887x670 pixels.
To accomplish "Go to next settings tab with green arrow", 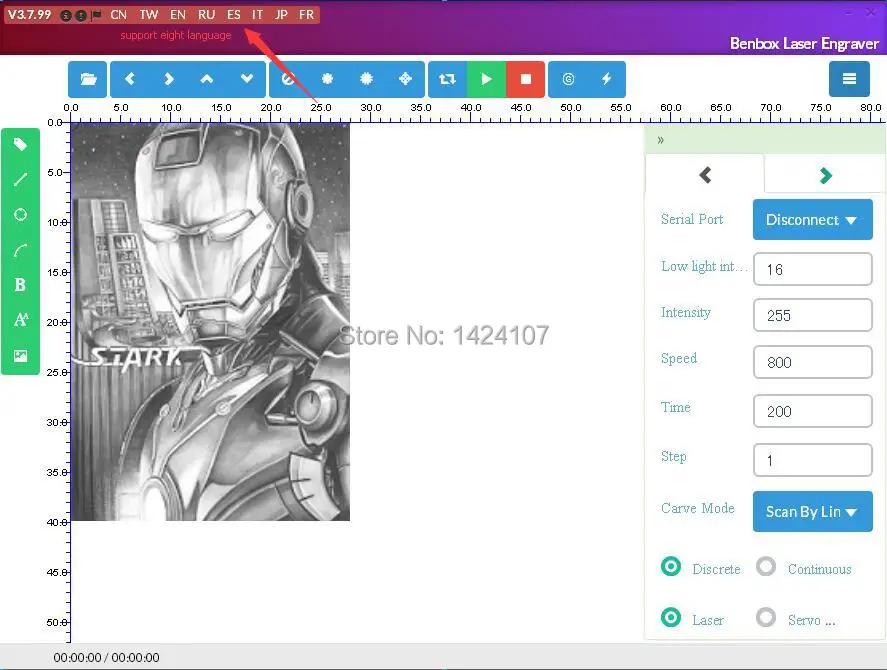I will pos(825,175).
